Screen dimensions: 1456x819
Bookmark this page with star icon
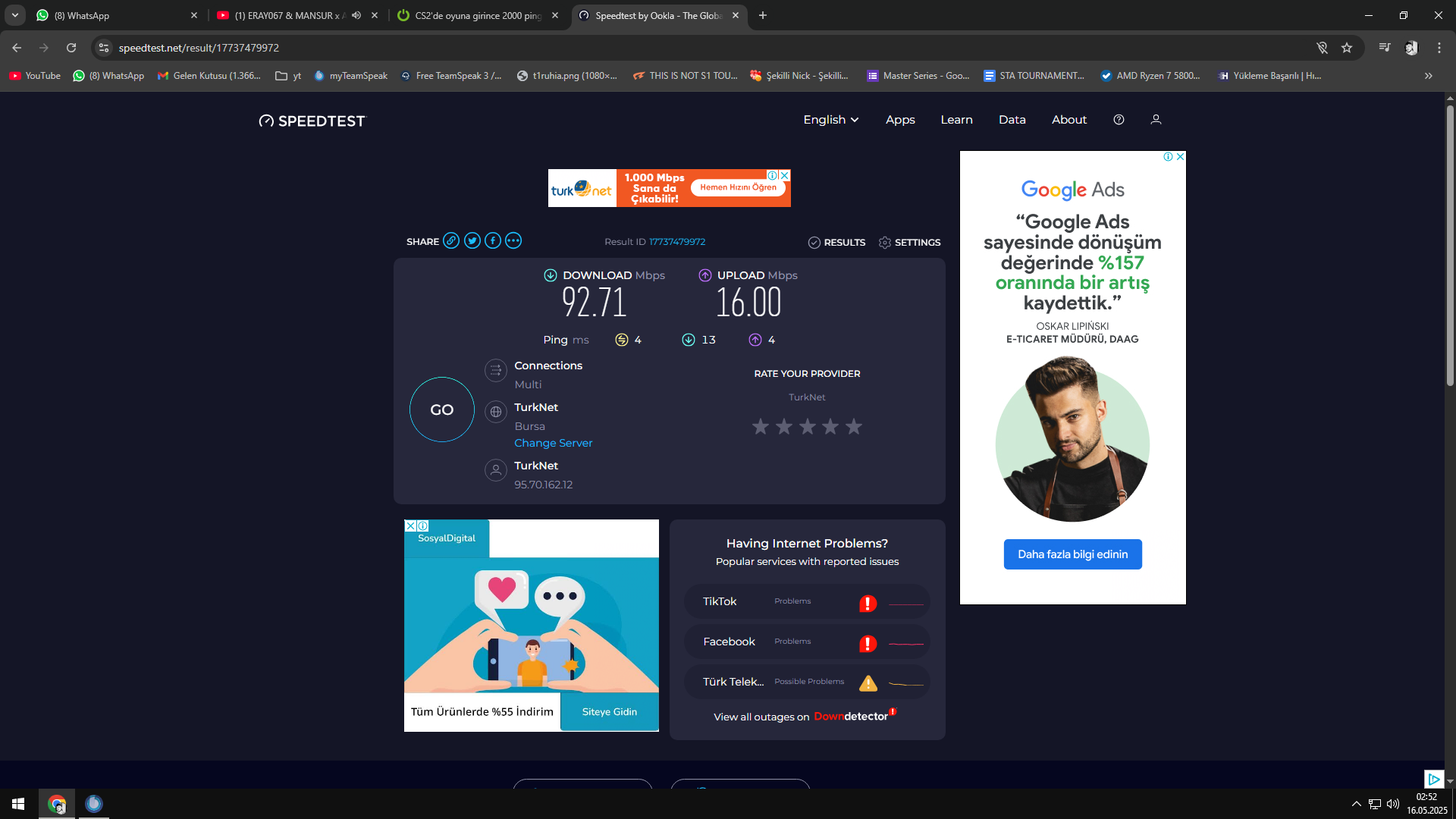coord(1347,48)
